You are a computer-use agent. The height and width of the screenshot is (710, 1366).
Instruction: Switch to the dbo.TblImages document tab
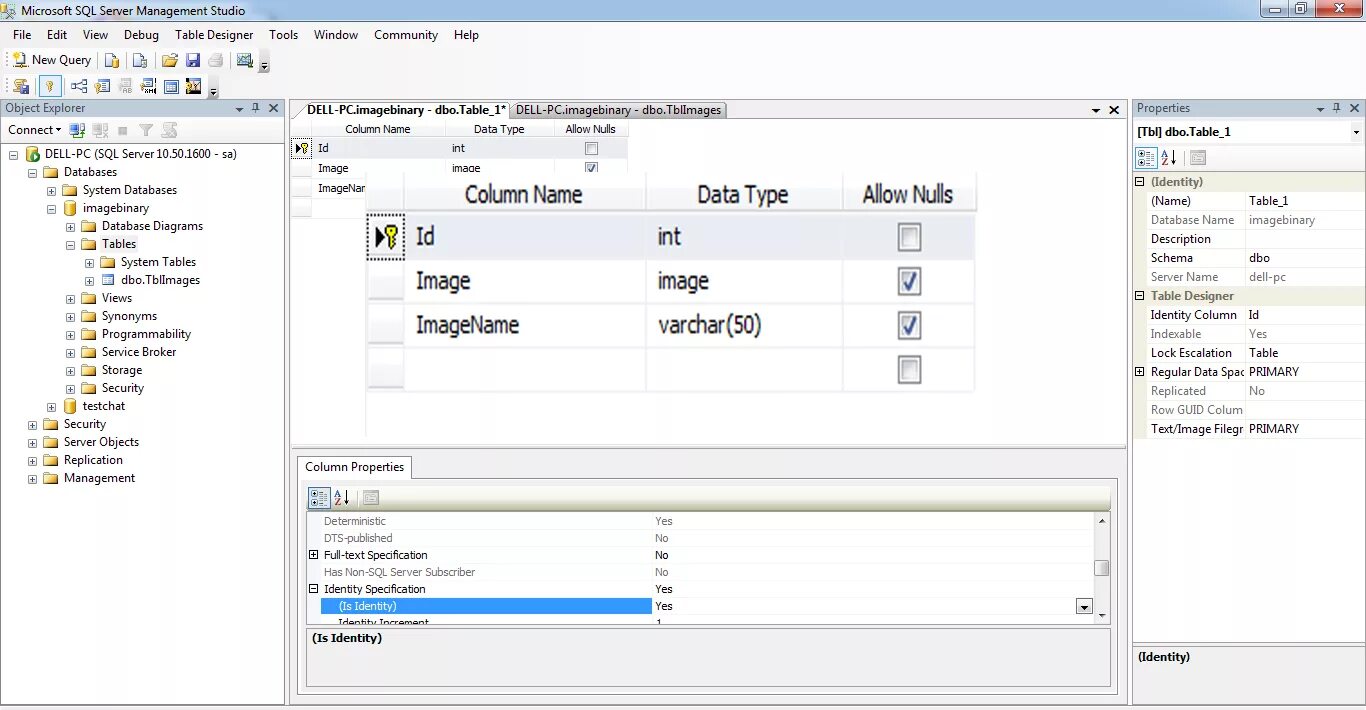pos(618,110)
